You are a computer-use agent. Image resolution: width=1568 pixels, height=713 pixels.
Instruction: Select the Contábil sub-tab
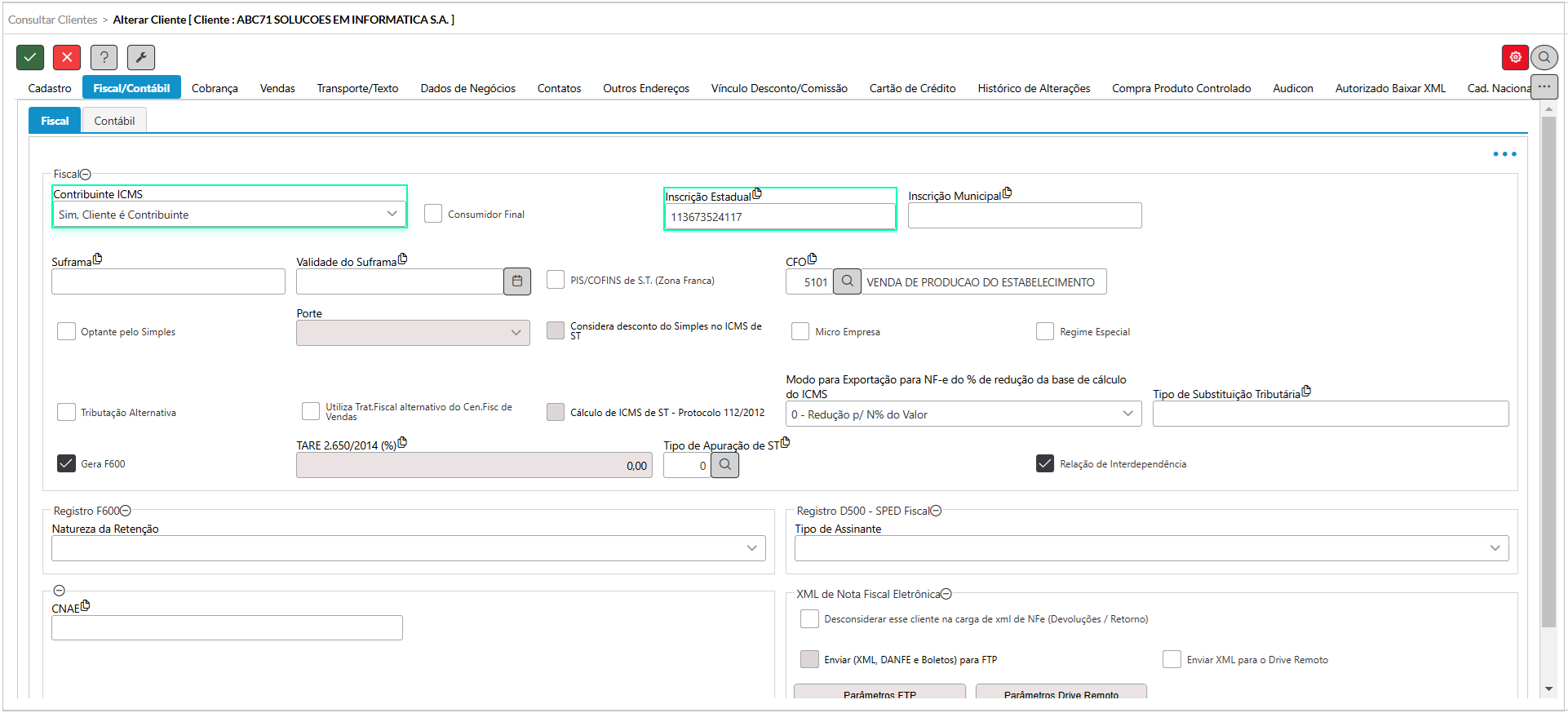coord(114,121)
